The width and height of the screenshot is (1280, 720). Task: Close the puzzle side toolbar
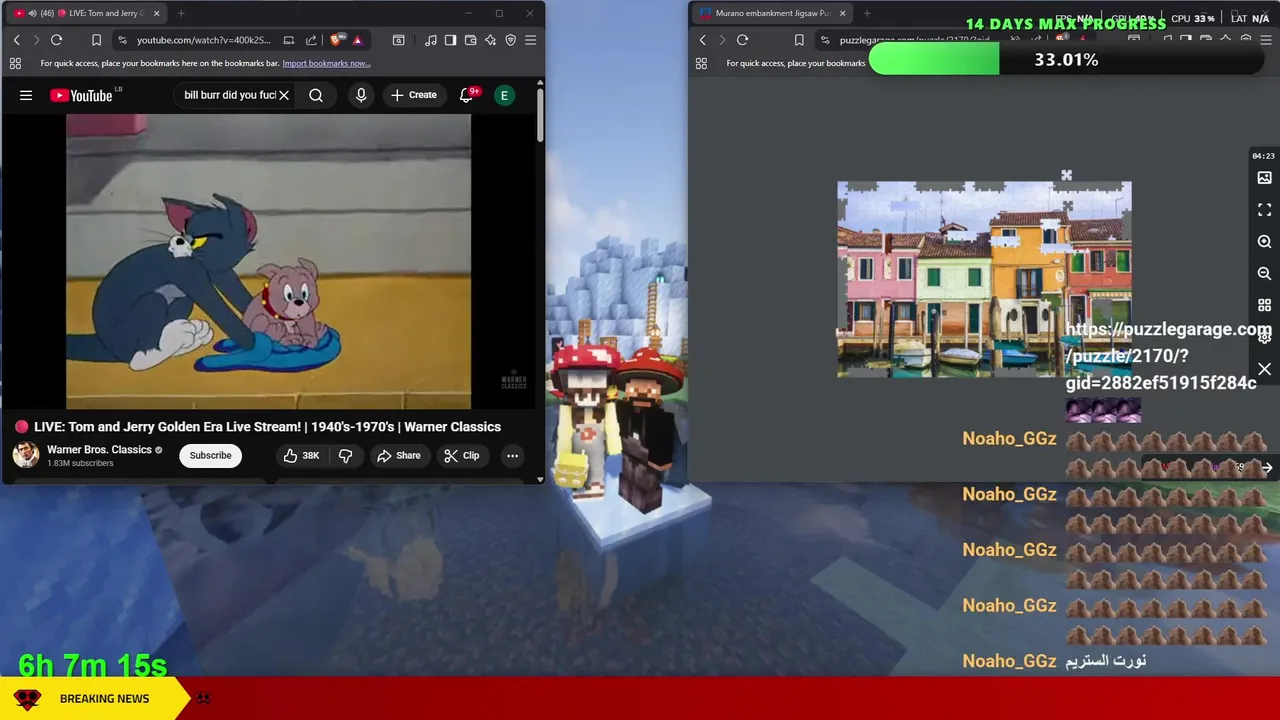click(x=1264, y=370)
